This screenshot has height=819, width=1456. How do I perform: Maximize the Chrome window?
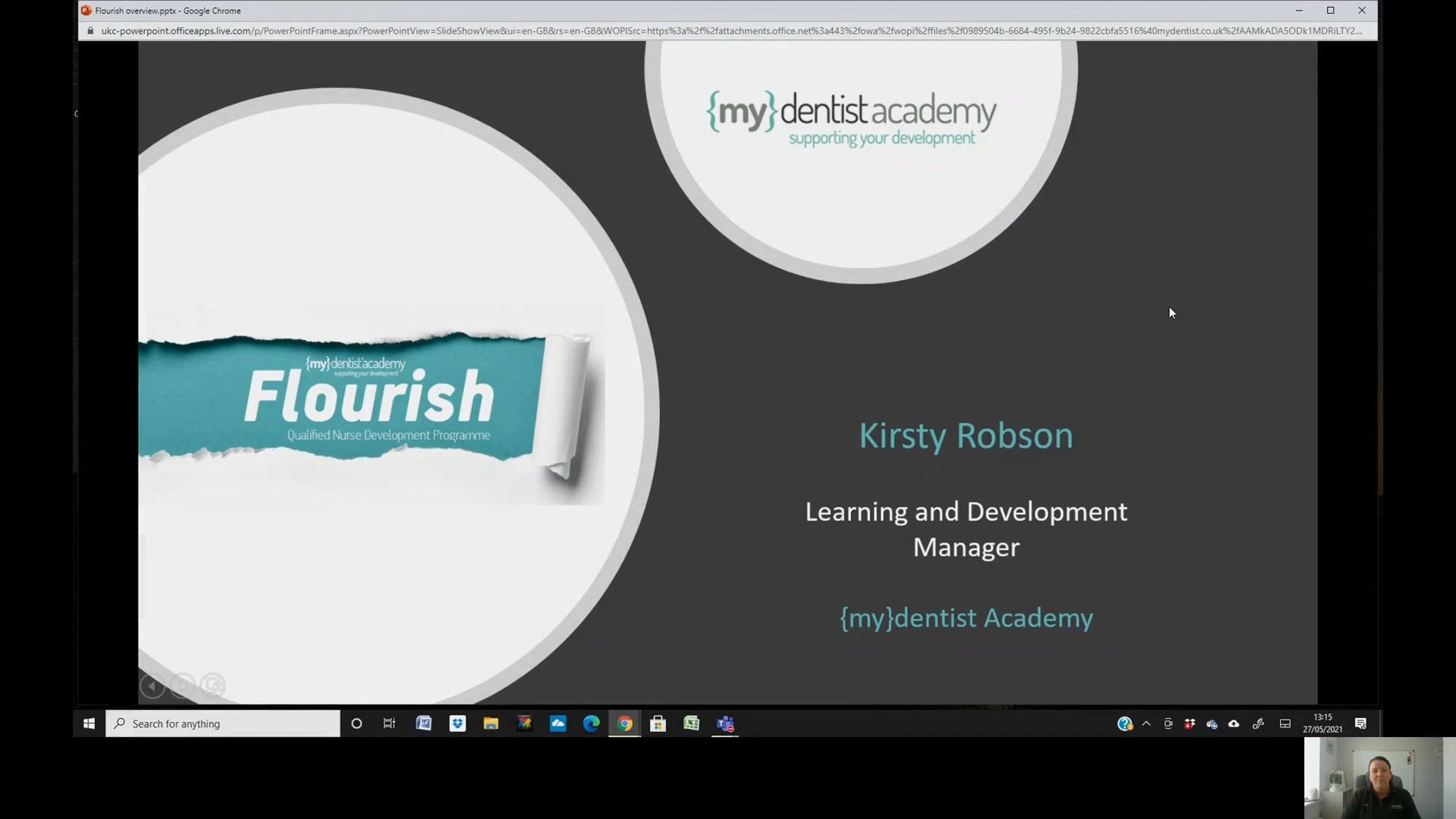1330,10
